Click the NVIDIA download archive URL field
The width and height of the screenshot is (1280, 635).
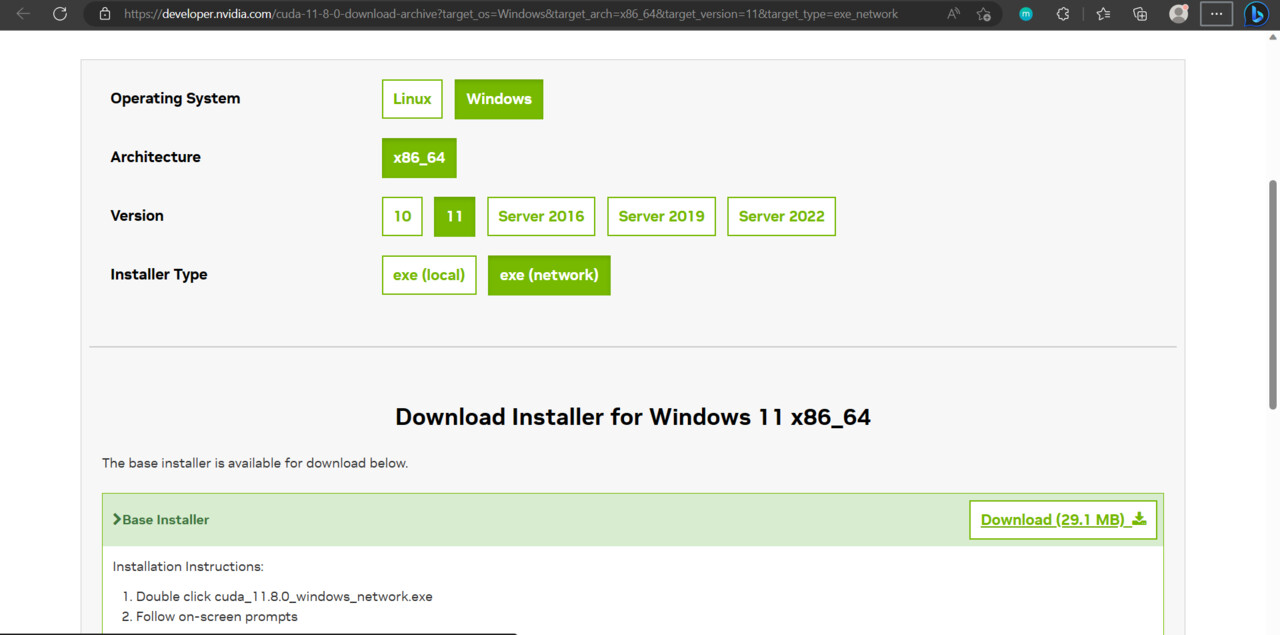511,14
